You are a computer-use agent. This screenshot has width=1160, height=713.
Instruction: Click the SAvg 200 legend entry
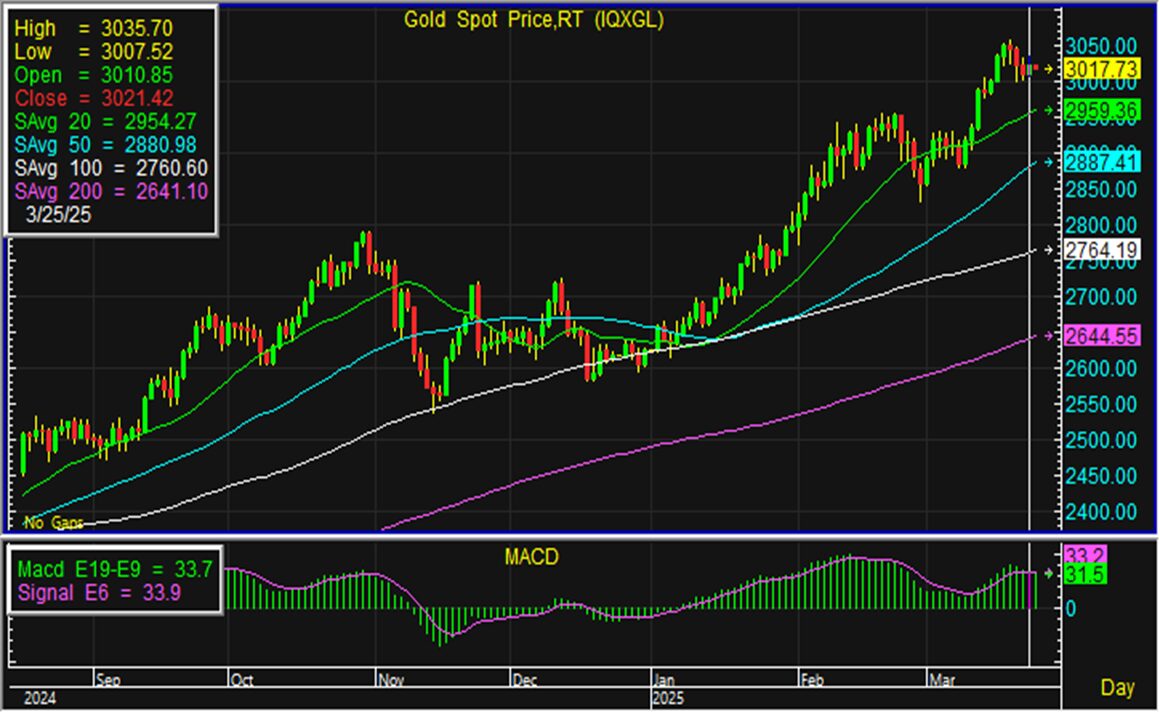(x=111, y=190)
